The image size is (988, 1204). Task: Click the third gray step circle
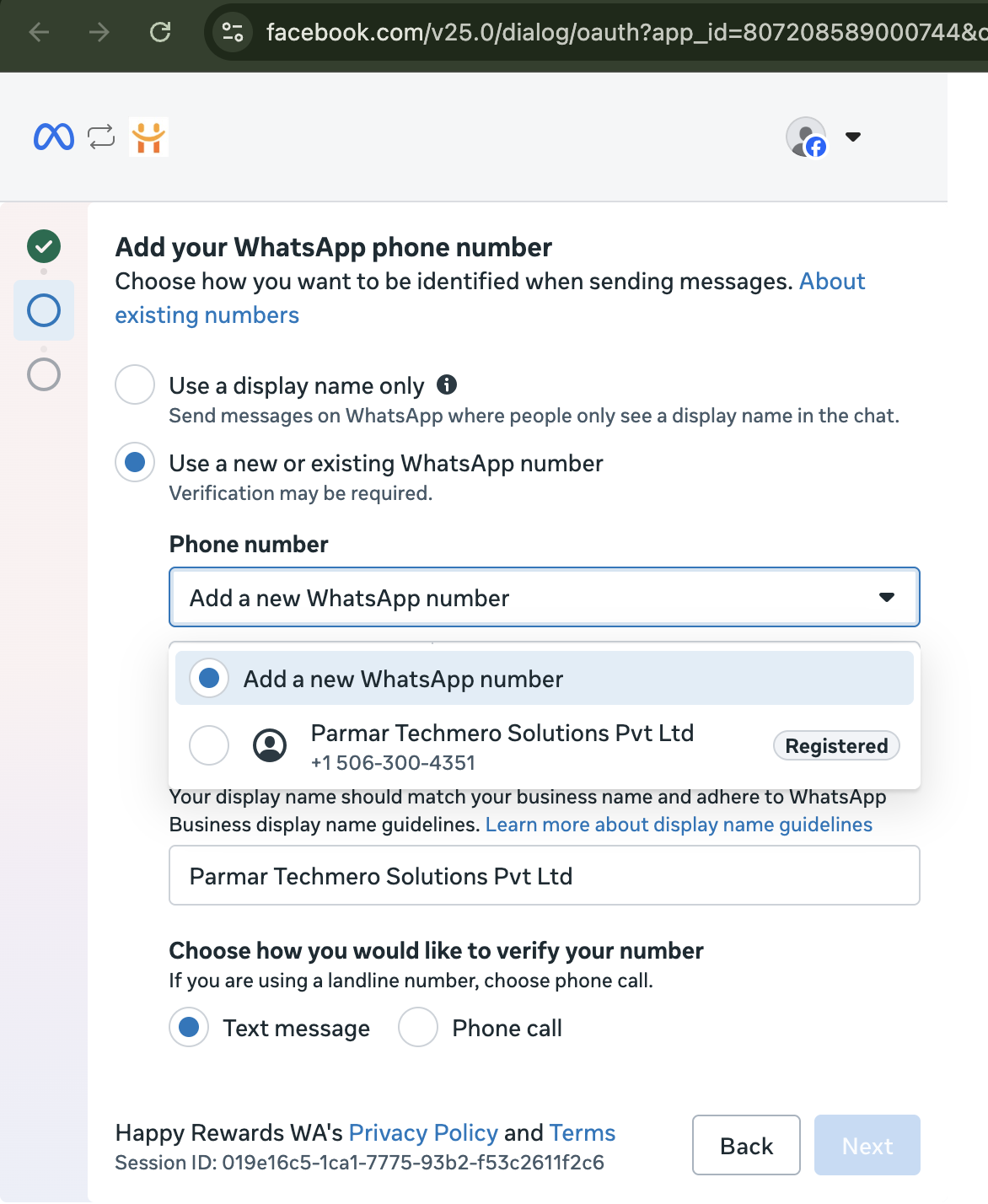pos(44,374)
